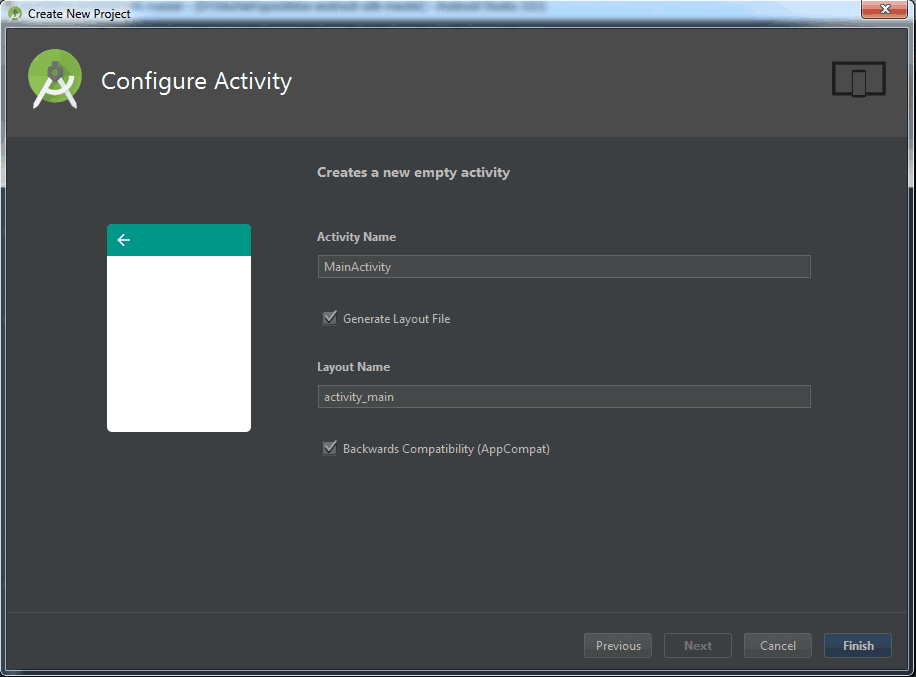The image size is (916, 677).
Task: Click the Activity Name label
Action: click(356, 237)
